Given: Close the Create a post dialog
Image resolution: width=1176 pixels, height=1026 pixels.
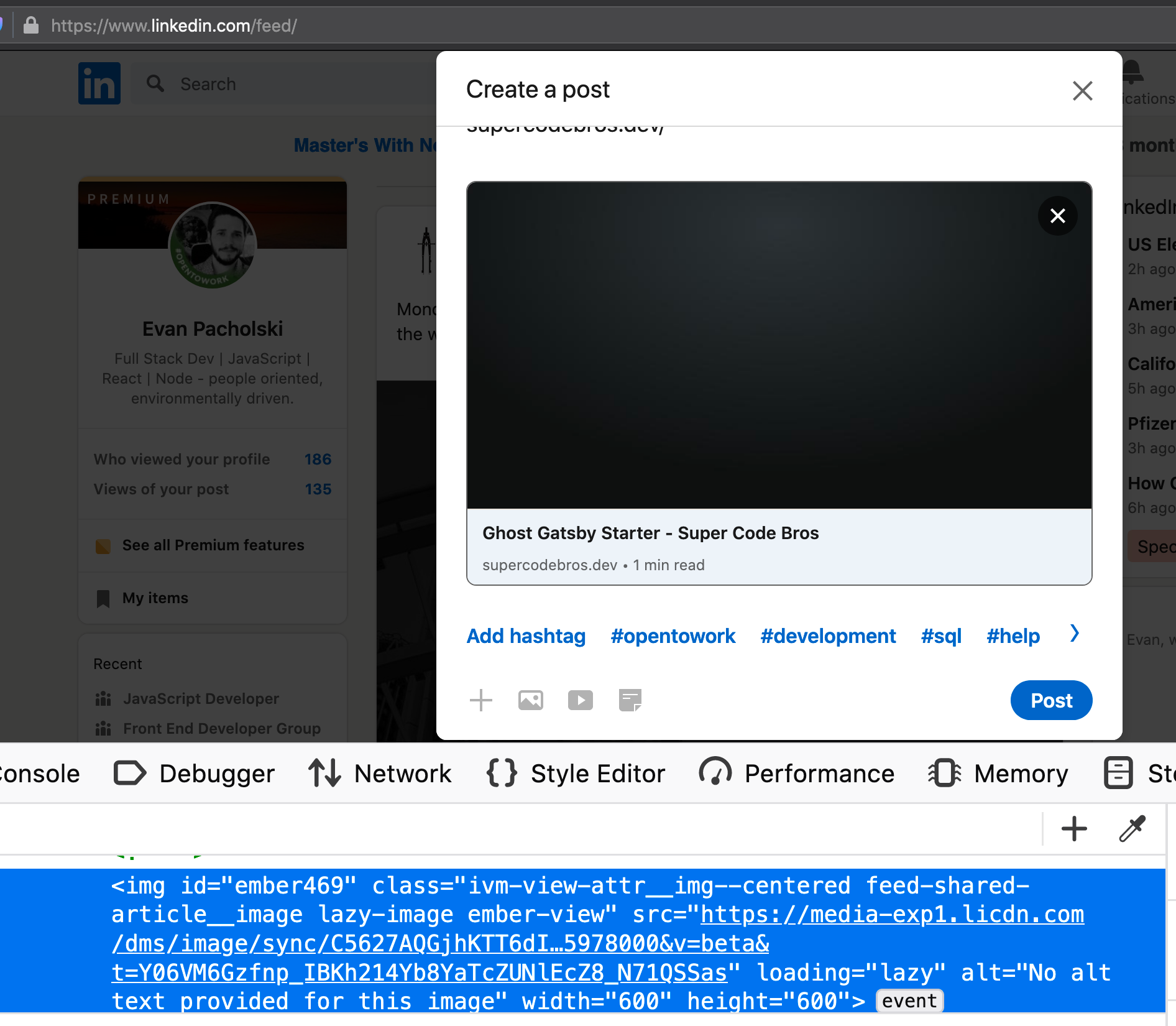Looking at the screenshot, I should click(x=1082, y=91).
